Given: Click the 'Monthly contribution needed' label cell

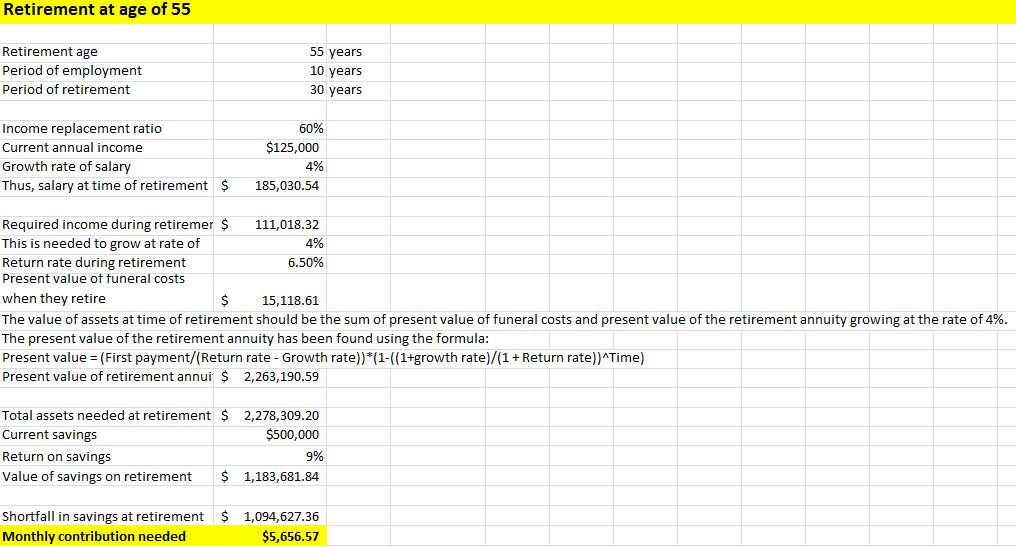Looking at the screenshot, I should 94,537.
